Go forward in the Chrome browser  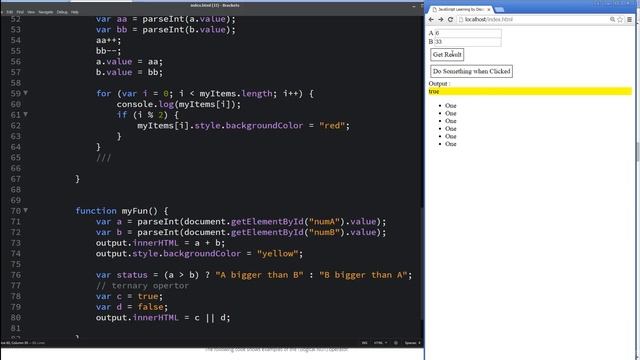[x=441, y=20]
